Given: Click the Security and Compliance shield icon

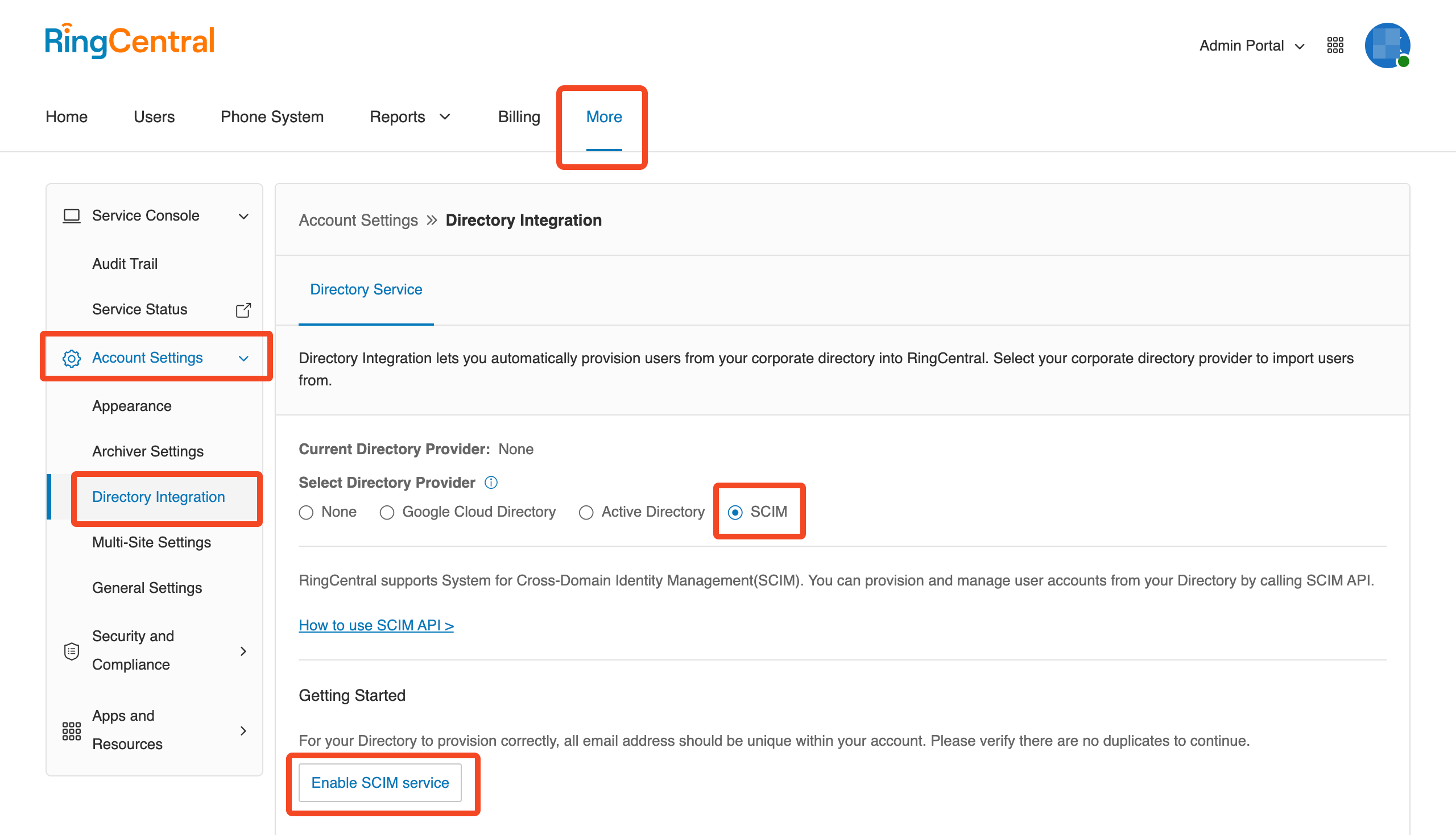Looking at the screenshot, I should (71, 651).
